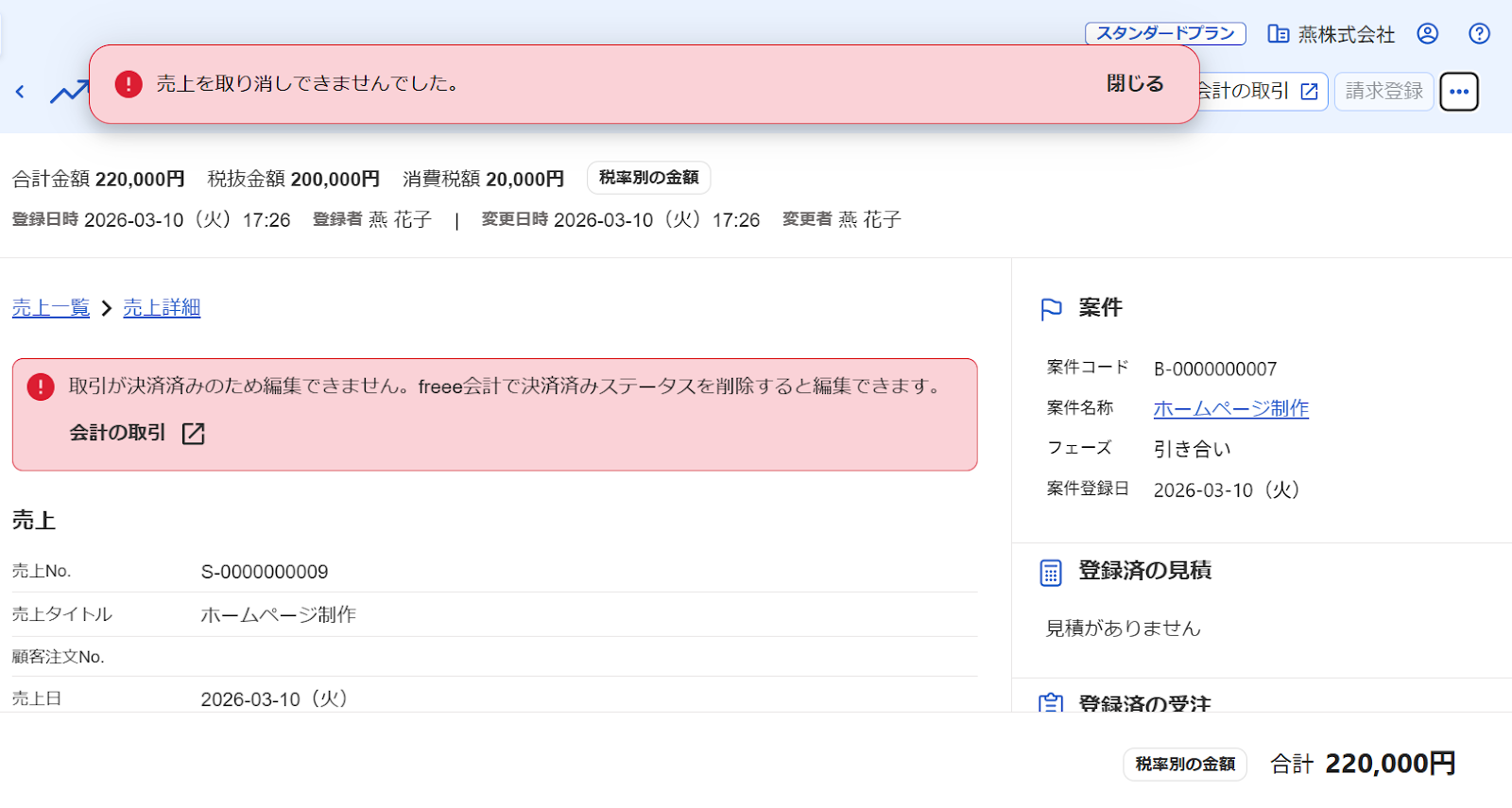Image resolution: width=1512 pixels, height=808 pixels.
Task: Open 税率別の金額 next to 消費税額
Action: point(649,178)
